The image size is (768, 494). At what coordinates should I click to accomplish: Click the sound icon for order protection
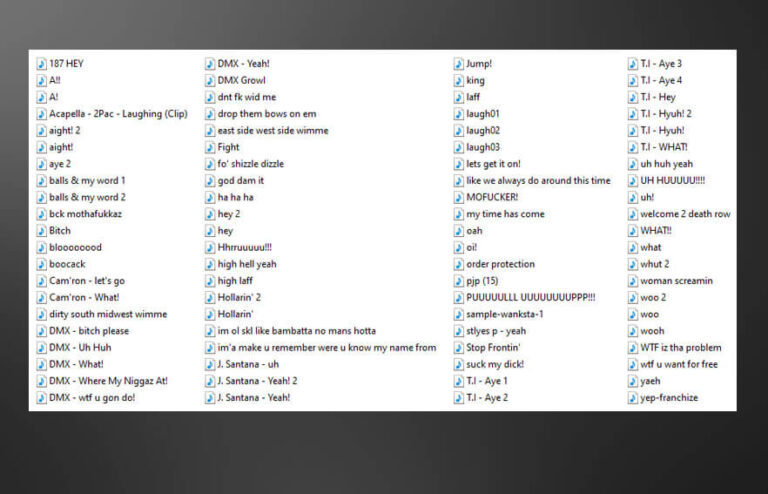(x=458, y=264)
